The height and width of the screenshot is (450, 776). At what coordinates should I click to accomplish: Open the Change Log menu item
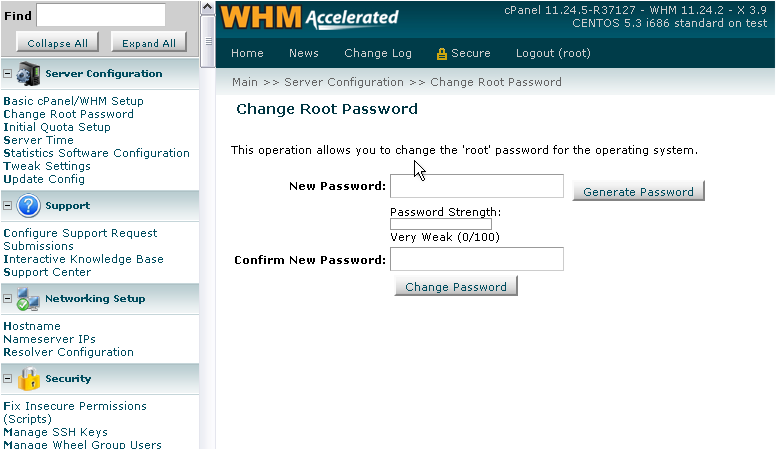pos(378,53)
